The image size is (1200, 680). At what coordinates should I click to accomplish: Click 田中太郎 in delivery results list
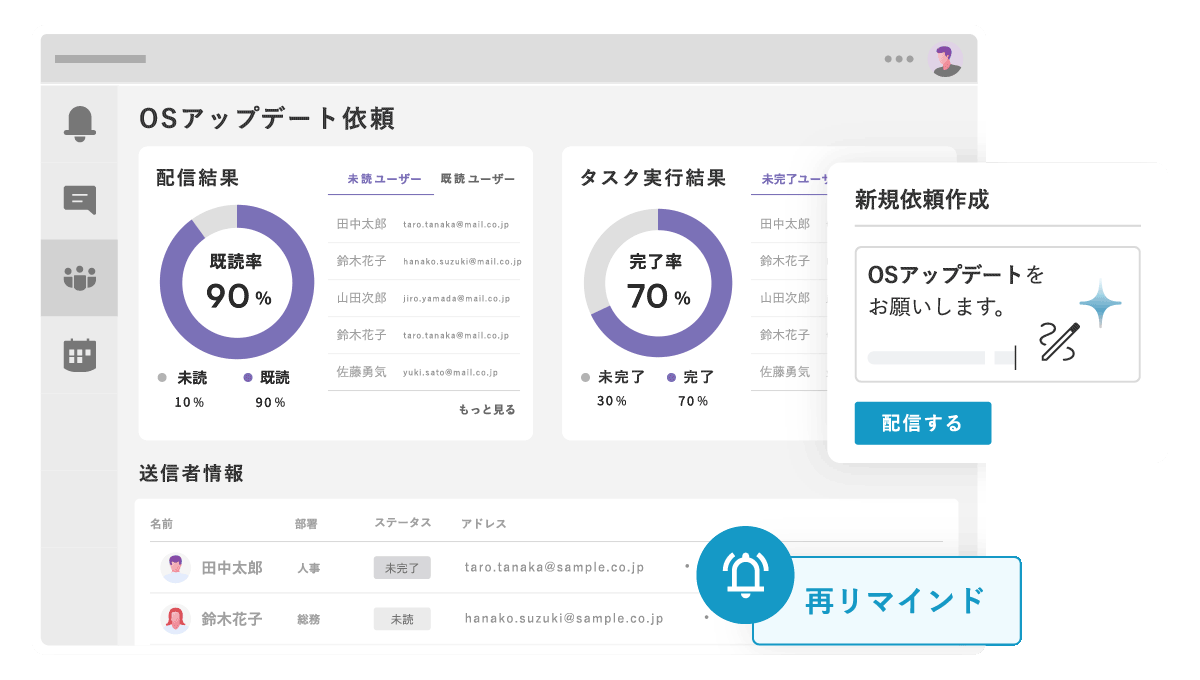(361, 224)
